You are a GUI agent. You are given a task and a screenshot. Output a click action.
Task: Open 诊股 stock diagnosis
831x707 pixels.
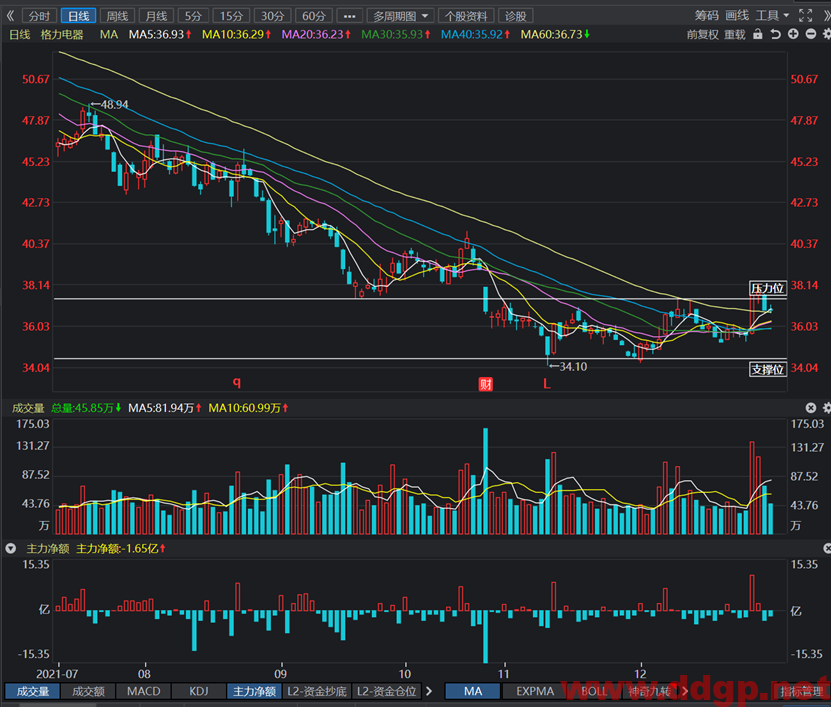516,16
